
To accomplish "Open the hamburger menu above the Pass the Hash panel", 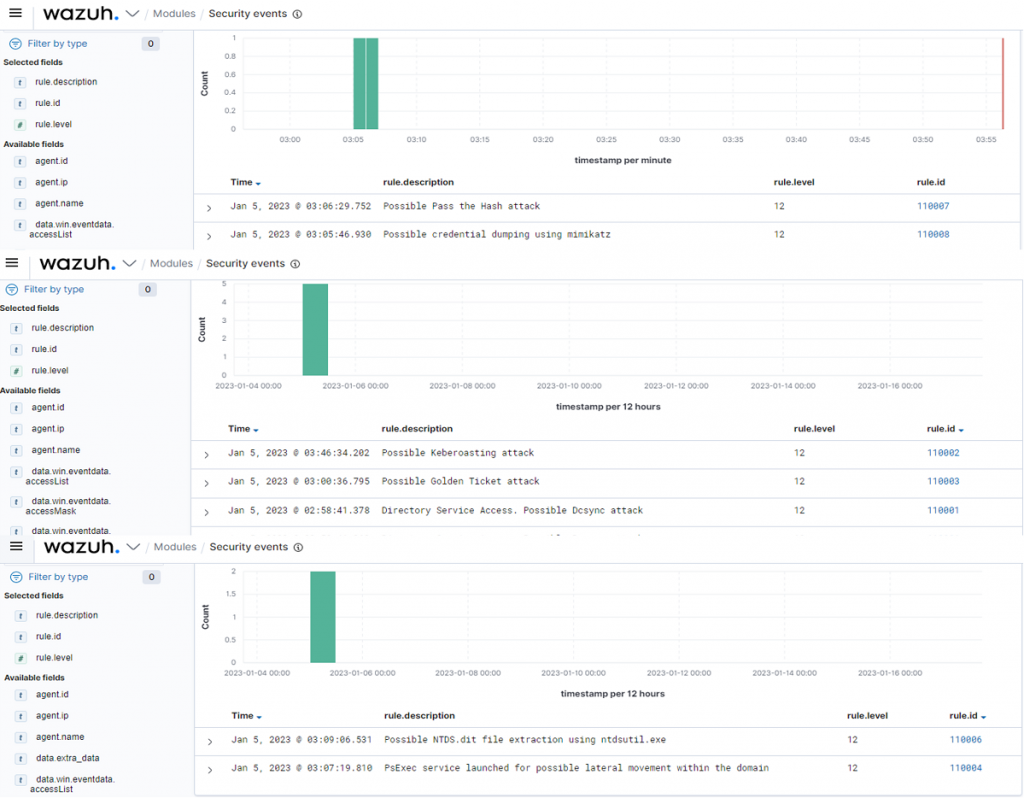I will pyautogui.click(x=15, y=13).
